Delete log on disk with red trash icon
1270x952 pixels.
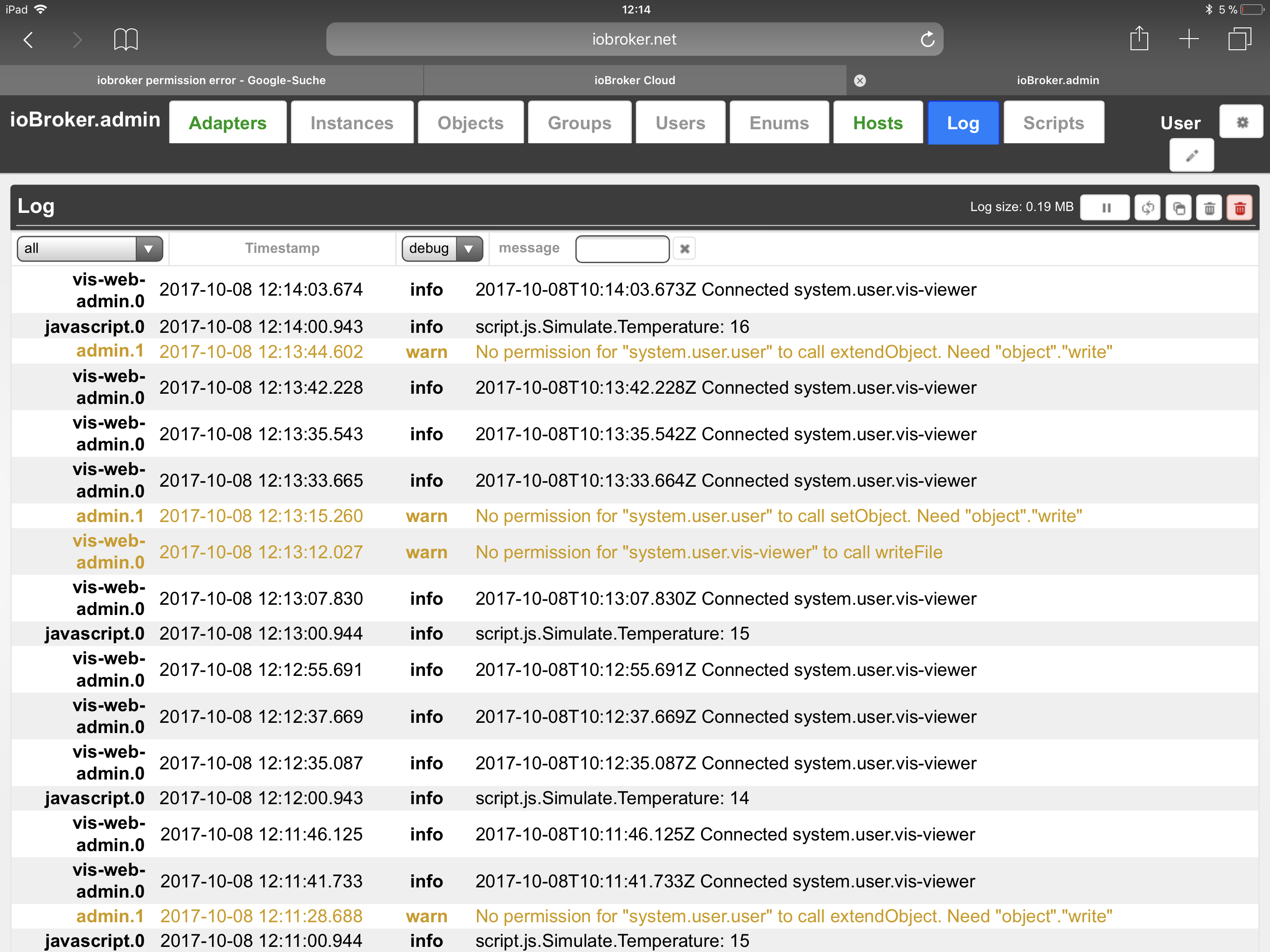(1240, 208)
